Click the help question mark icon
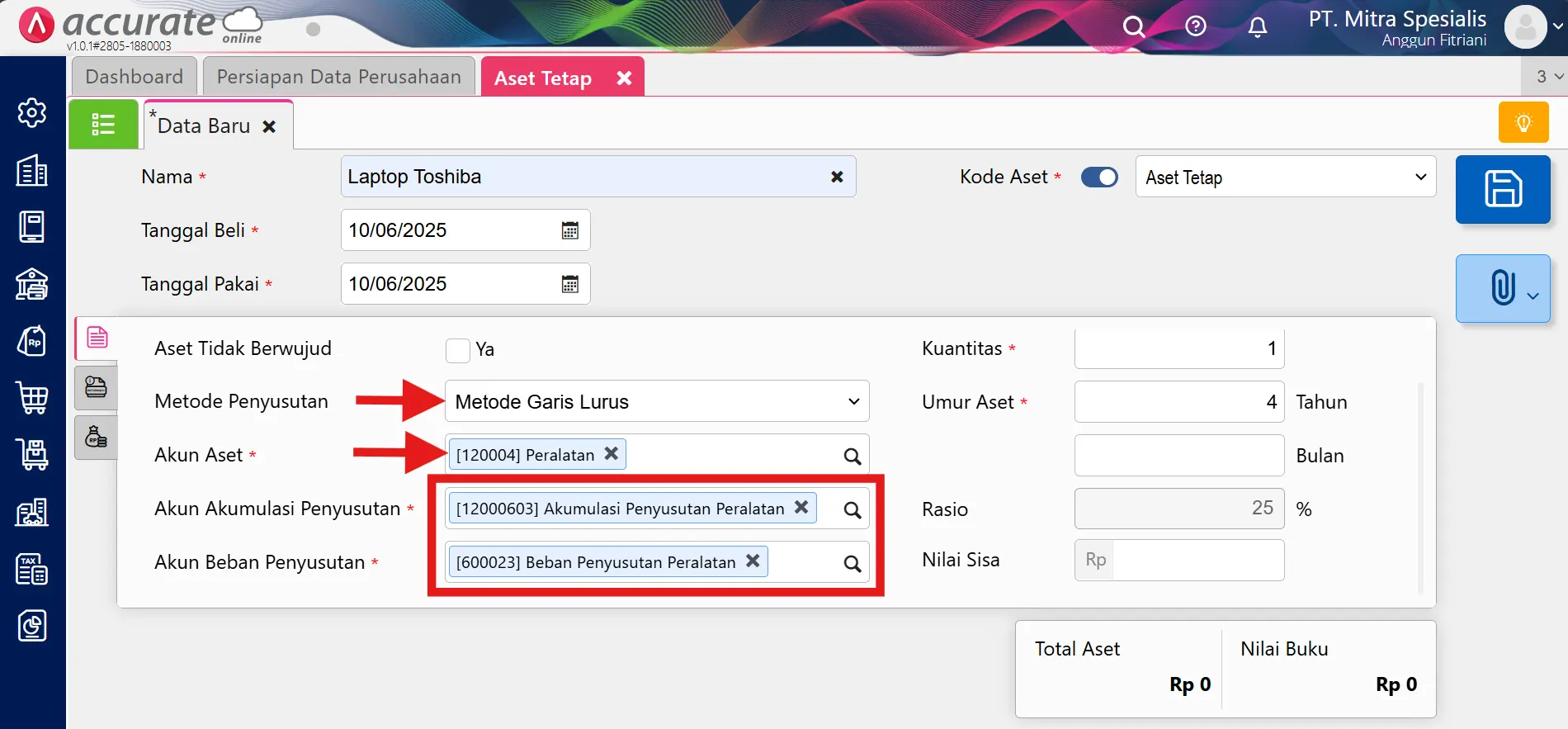 (x=1195, y=27)
